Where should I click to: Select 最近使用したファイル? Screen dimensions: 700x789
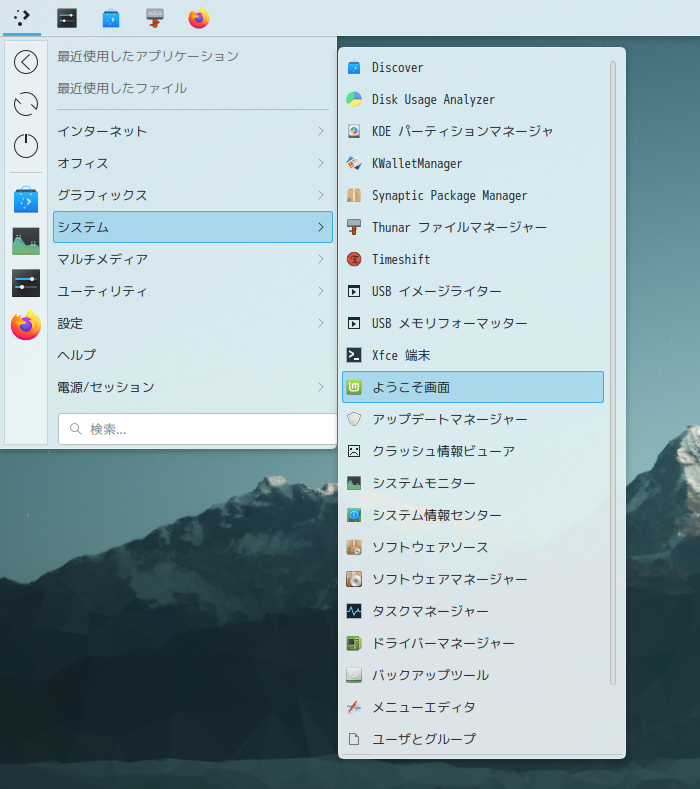[x=122, y=88]
